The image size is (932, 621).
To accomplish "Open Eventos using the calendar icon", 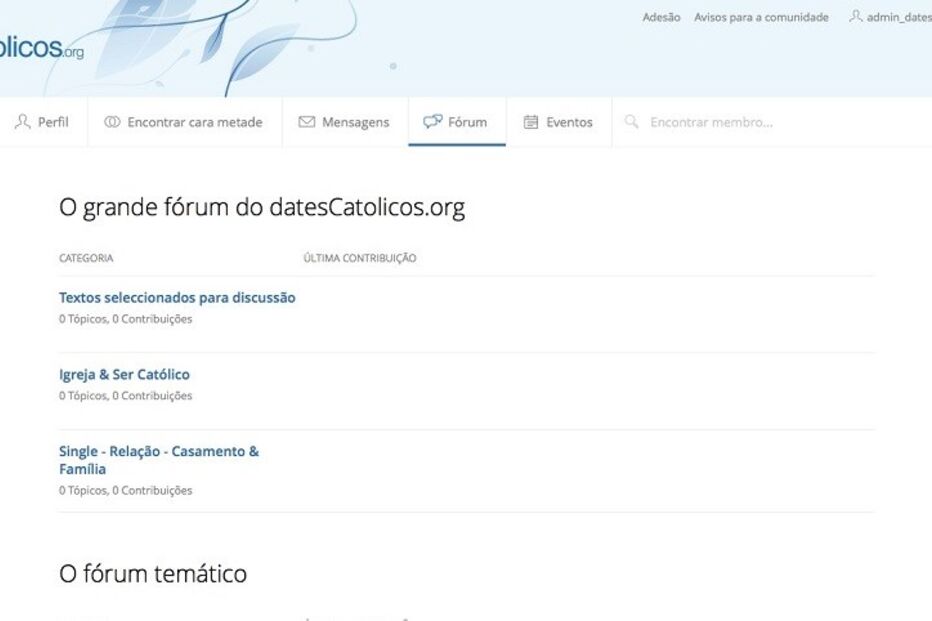I will tap(531, 121).
